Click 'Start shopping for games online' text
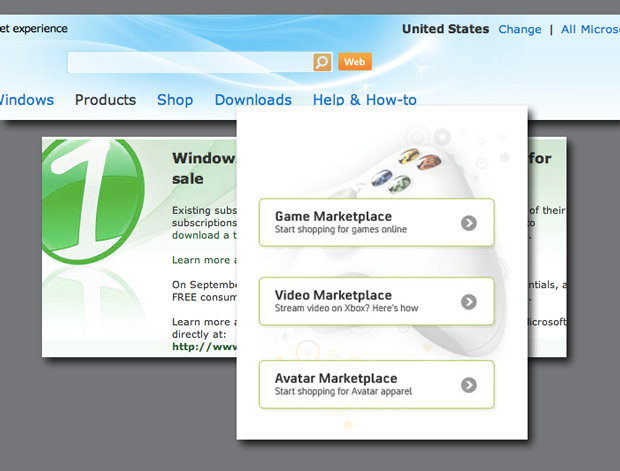 [341, 229]
